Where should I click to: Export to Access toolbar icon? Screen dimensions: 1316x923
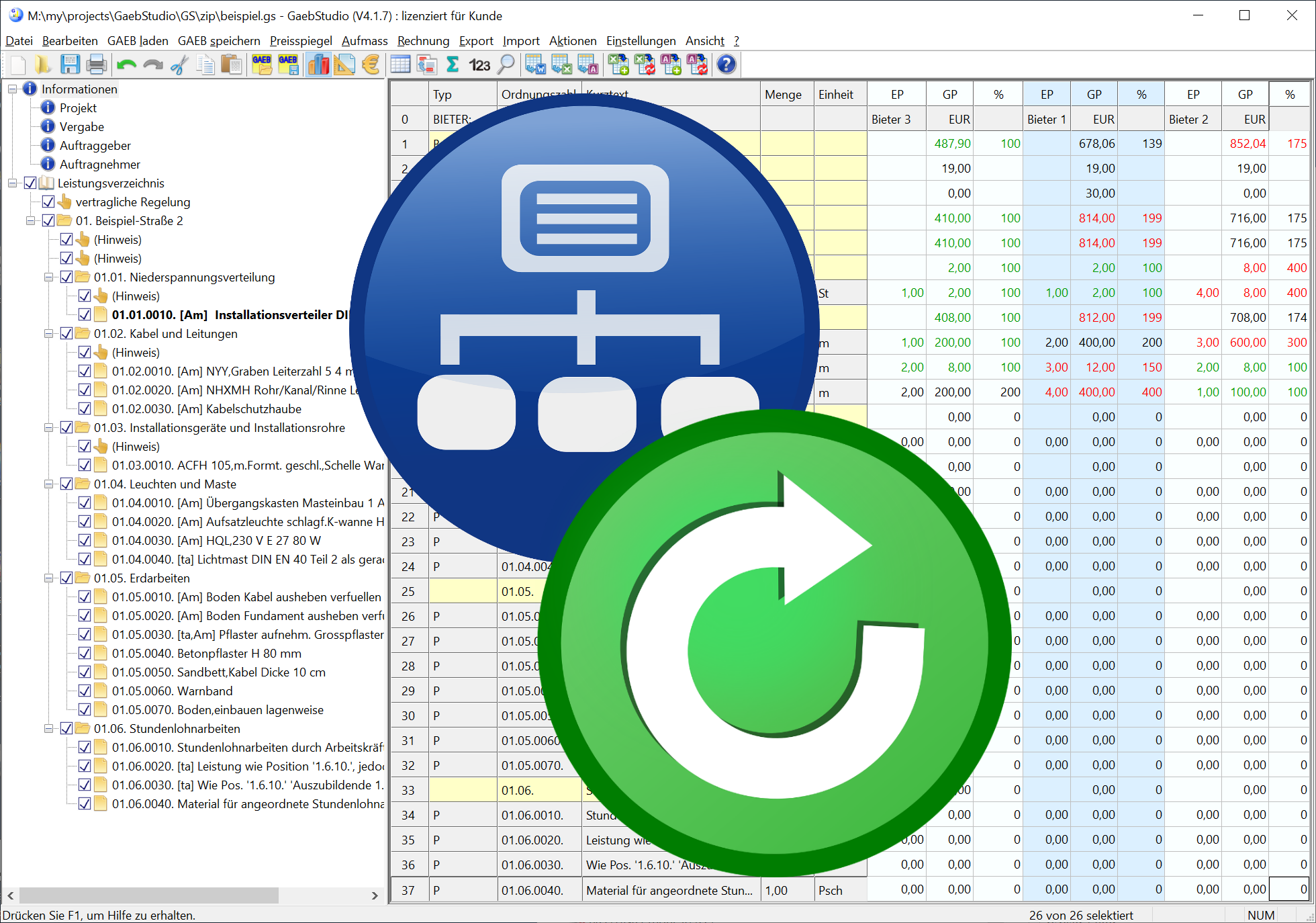[x=587, y=65]
